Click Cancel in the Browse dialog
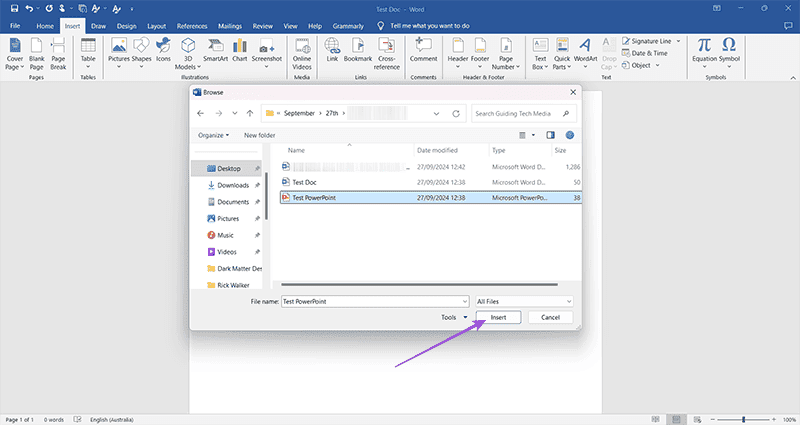 point(549,317)
